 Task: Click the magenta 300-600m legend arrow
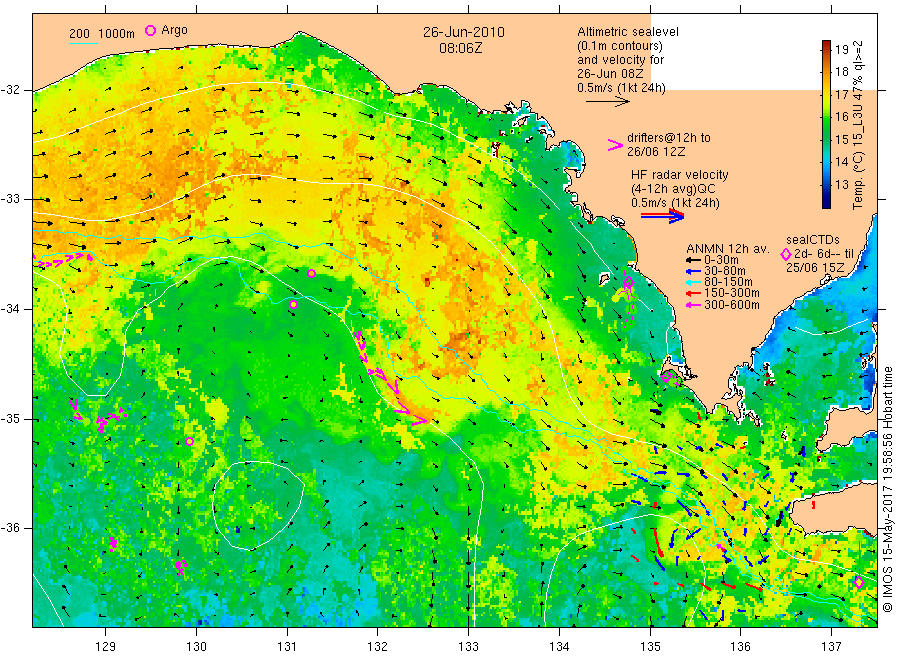click(694, 305)
